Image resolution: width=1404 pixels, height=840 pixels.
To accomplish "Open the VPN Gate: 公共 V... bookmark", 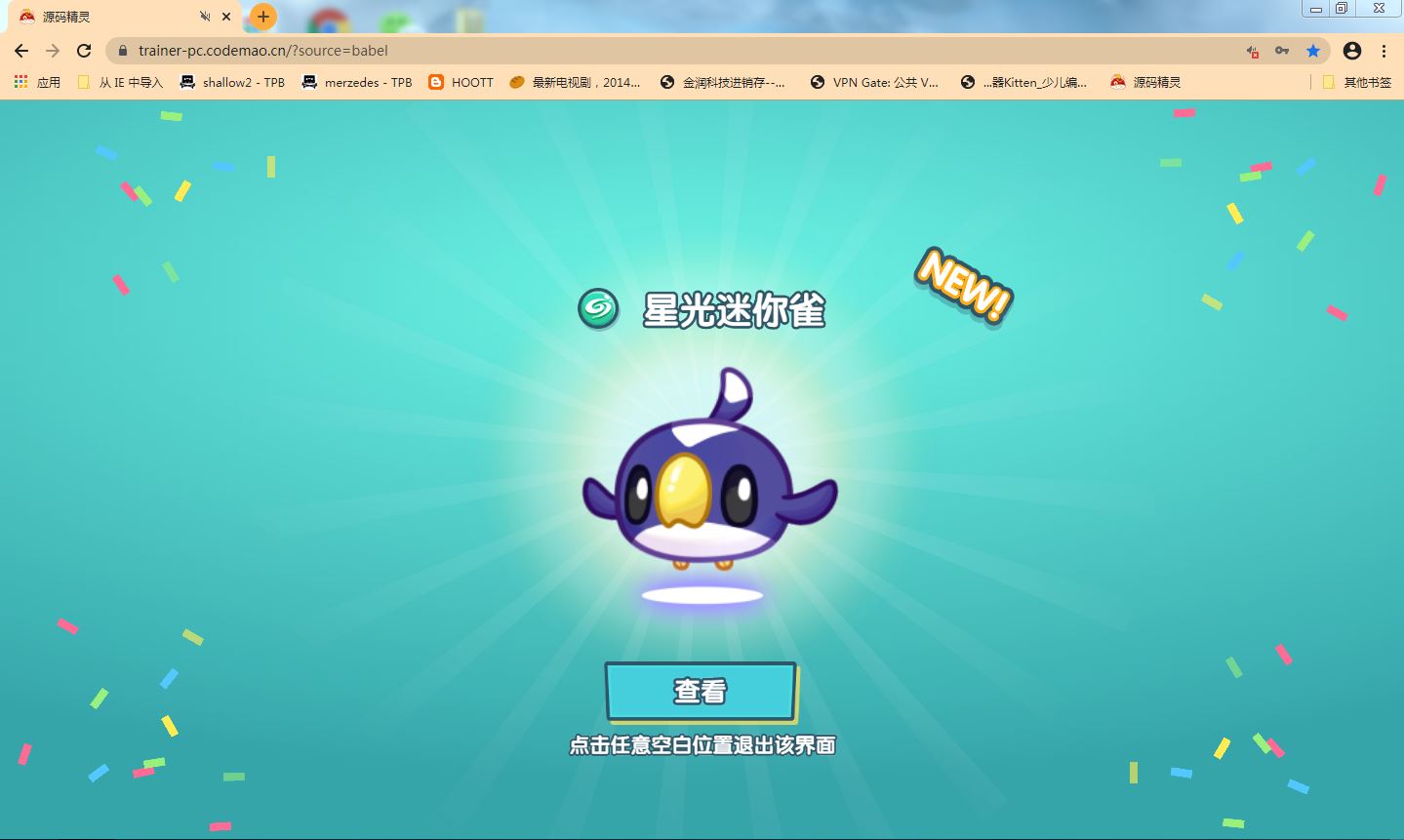I will coord(875,83).
